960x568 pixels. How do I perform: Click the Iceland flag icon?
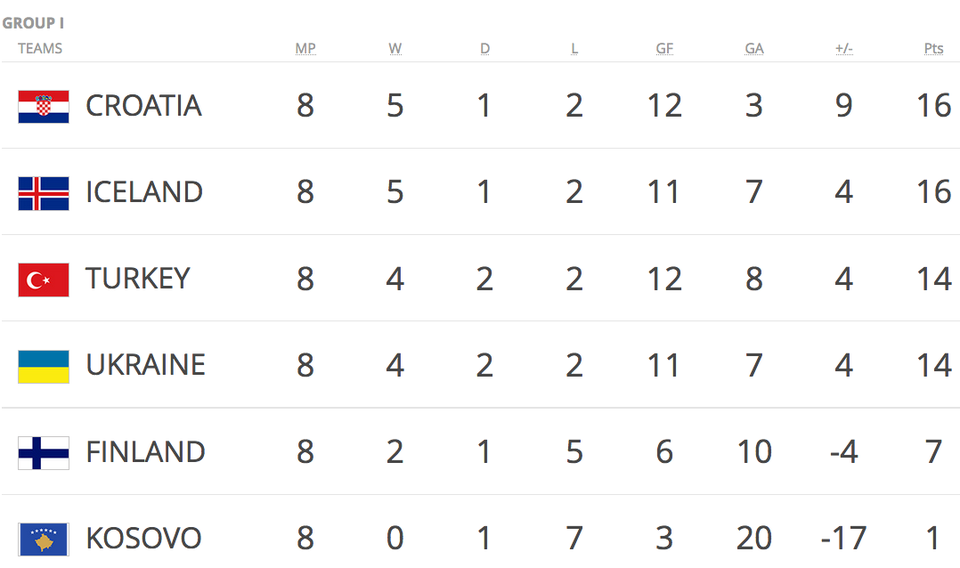(43, 193)
